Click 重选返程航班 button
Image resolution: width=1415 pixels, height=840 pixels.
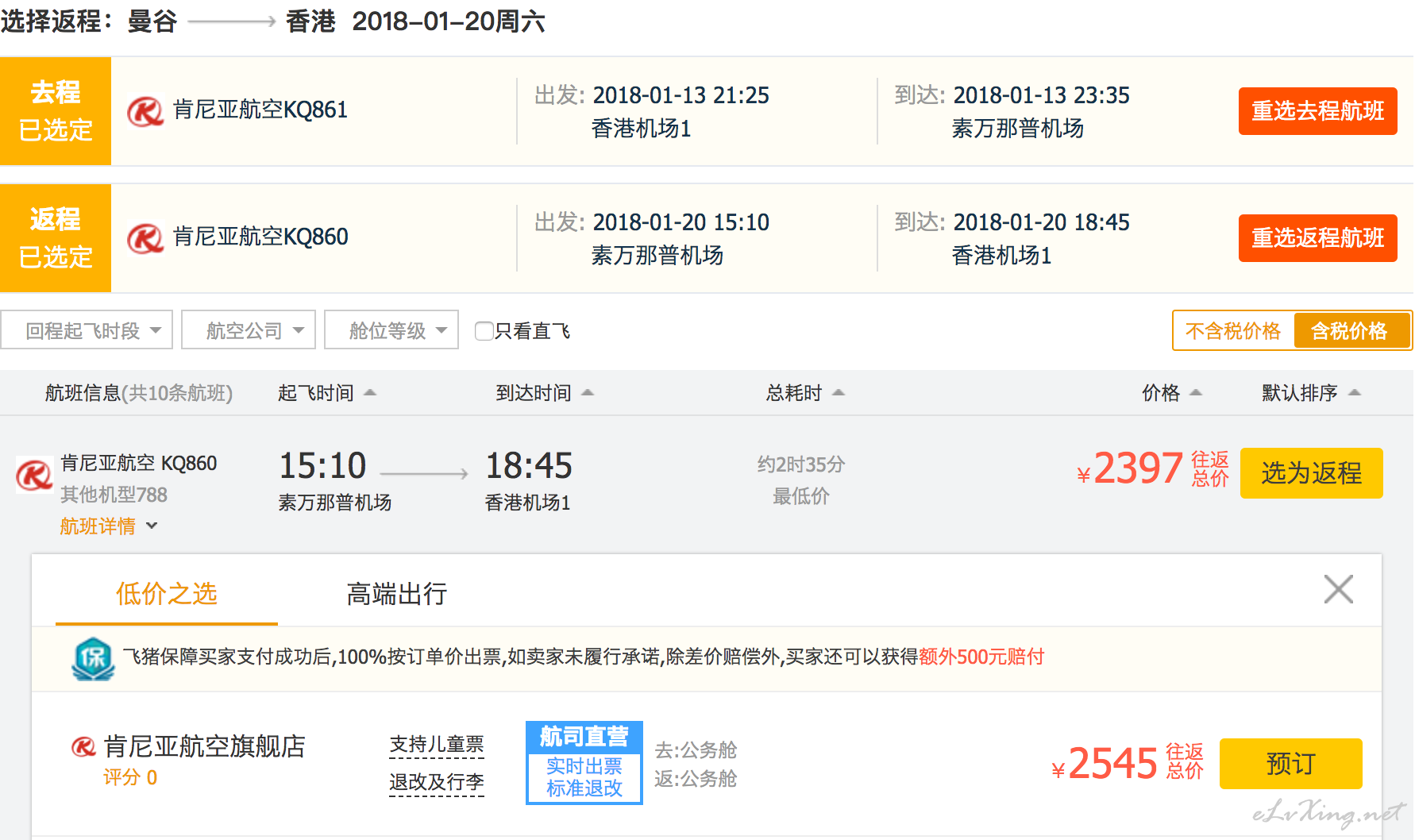(1318, 238)
